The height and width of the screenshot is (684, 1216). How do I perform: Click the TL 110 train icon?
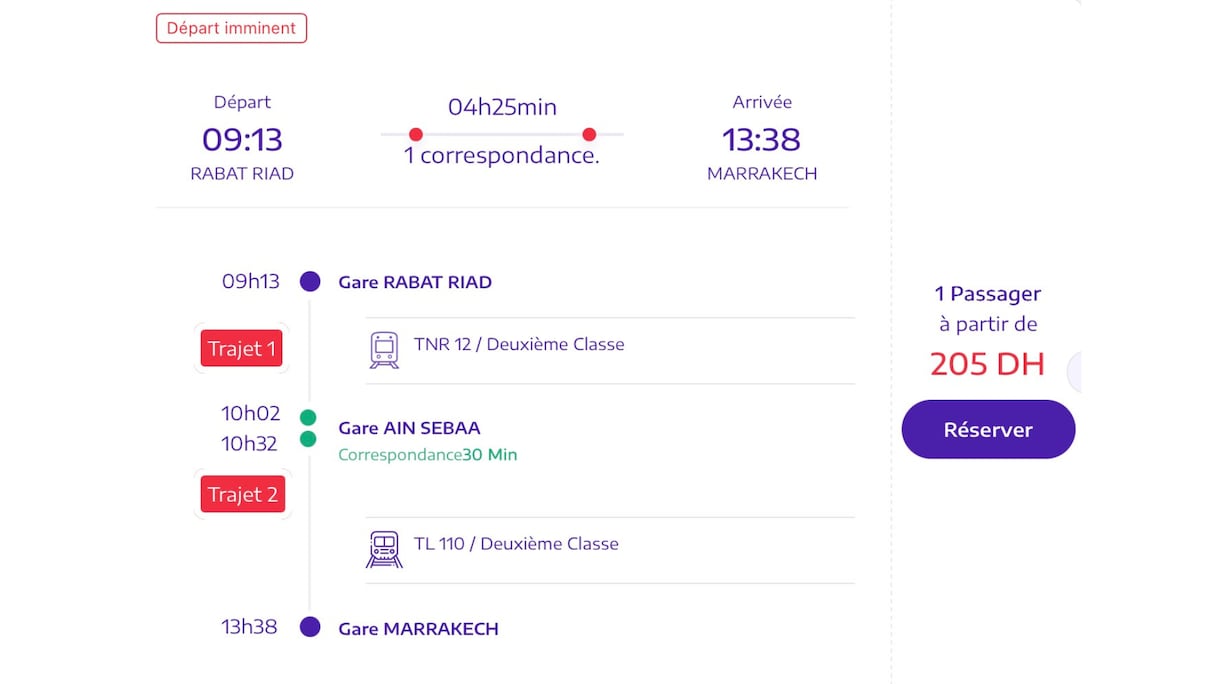[384, 549]
